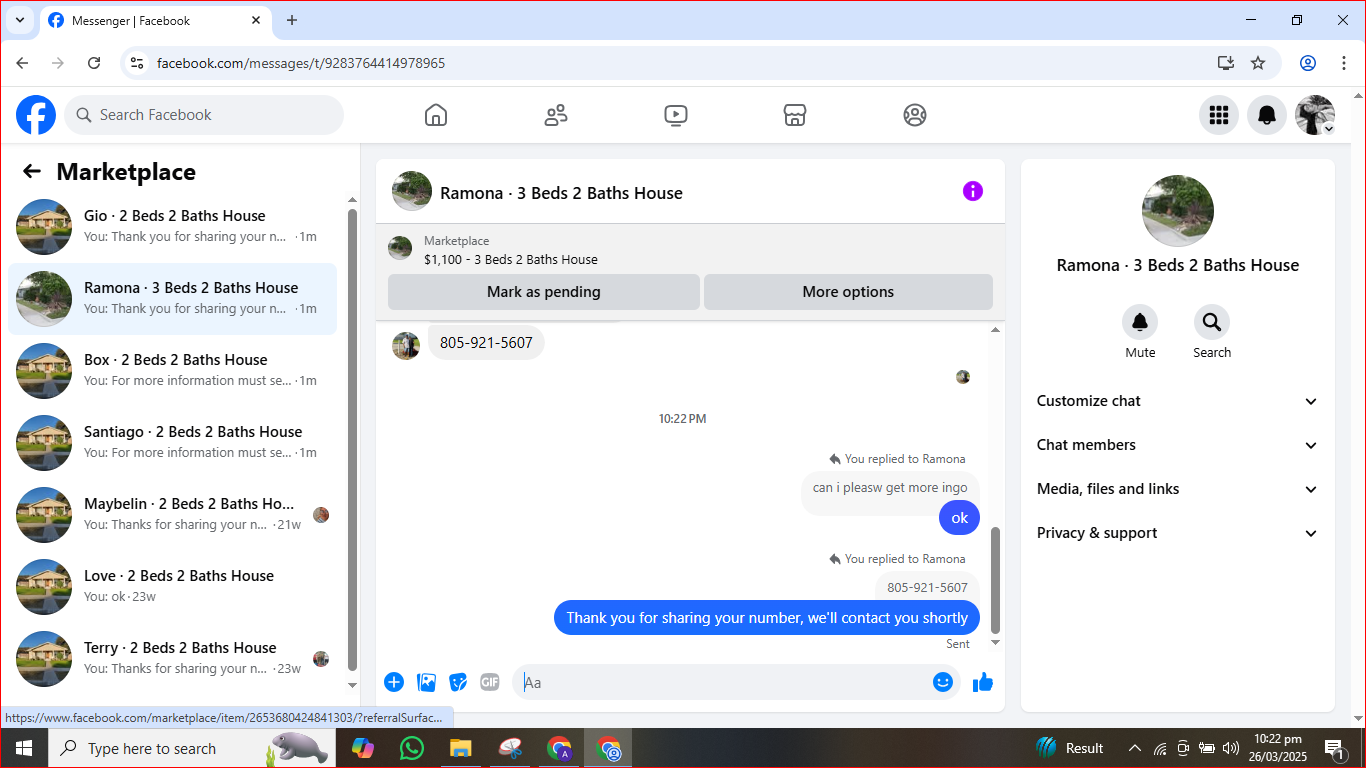The height and width of the screenshot is (768, 1366).
Task: Open the Menu grid icon
Action: pyautogui.click(x=1219, y=115)
